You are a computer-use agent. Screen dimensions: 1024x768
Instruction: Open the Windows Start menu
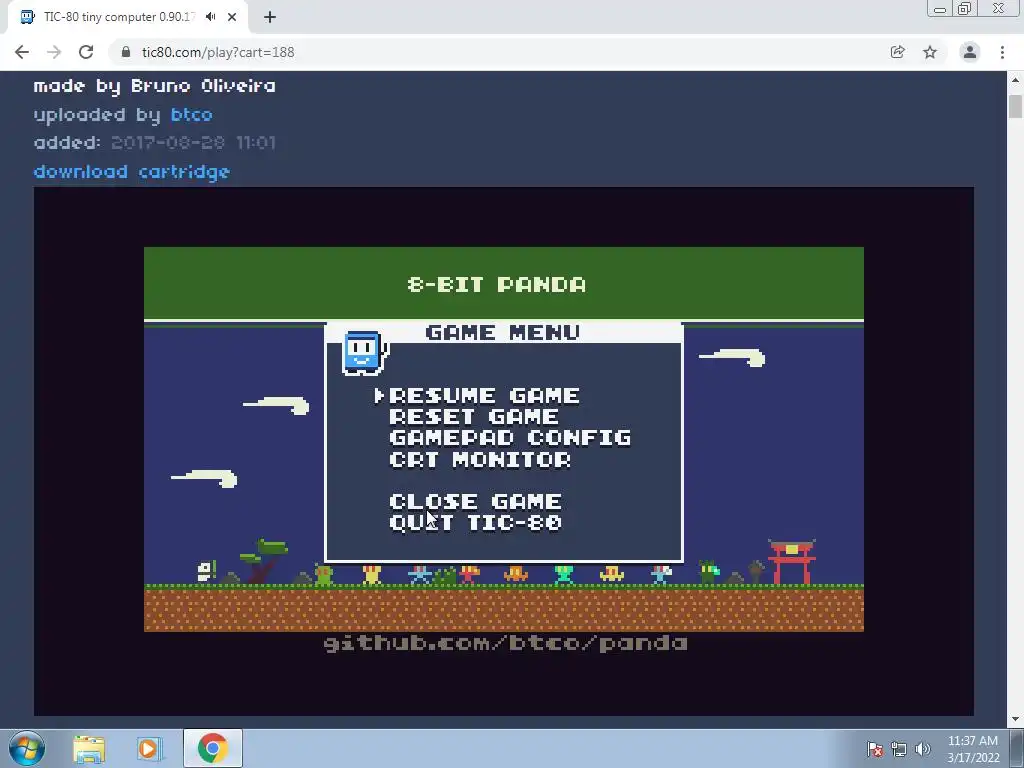click(27, 748)
